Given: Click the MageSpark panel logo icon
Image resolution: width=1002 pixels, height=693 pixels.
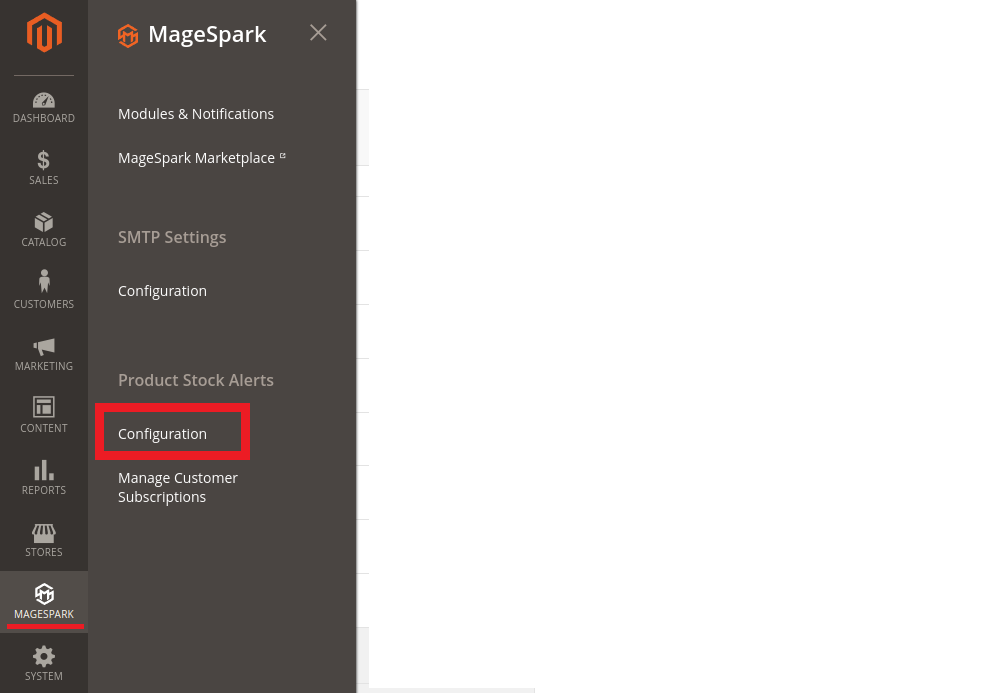Looking at the screenshot, I should pyautogui.click(x=128, y=36).
